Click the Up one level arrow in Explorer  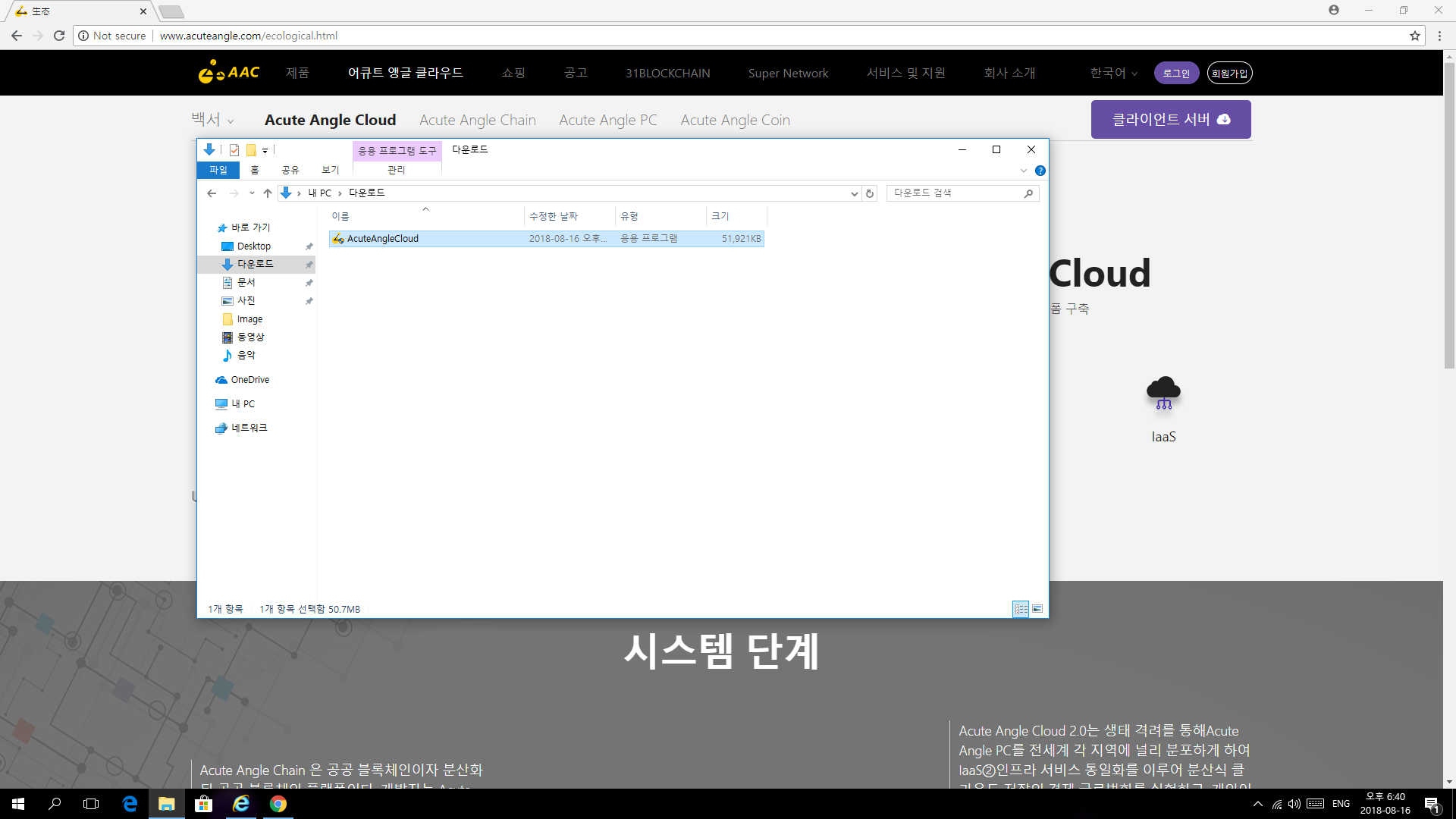tap(268, 193)
